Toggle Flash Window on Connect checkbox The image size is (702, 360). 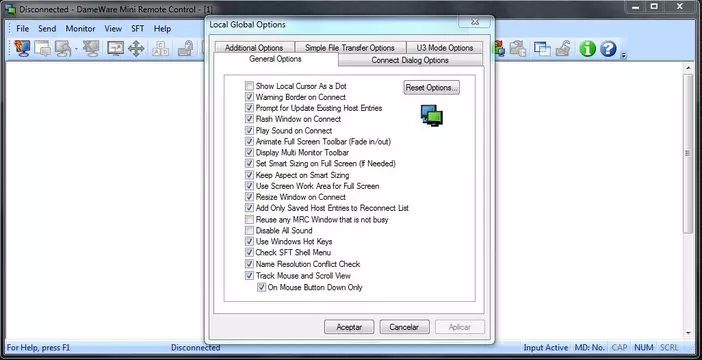[249, 119]
